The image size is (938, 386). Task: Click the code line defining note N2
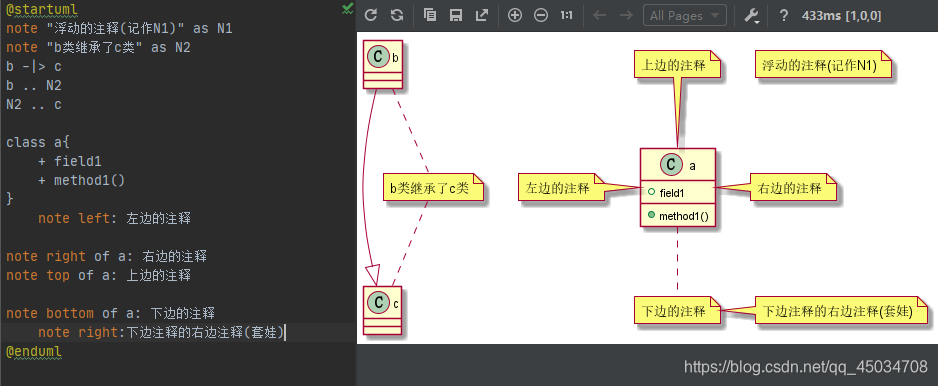click(x=99, y=48)
